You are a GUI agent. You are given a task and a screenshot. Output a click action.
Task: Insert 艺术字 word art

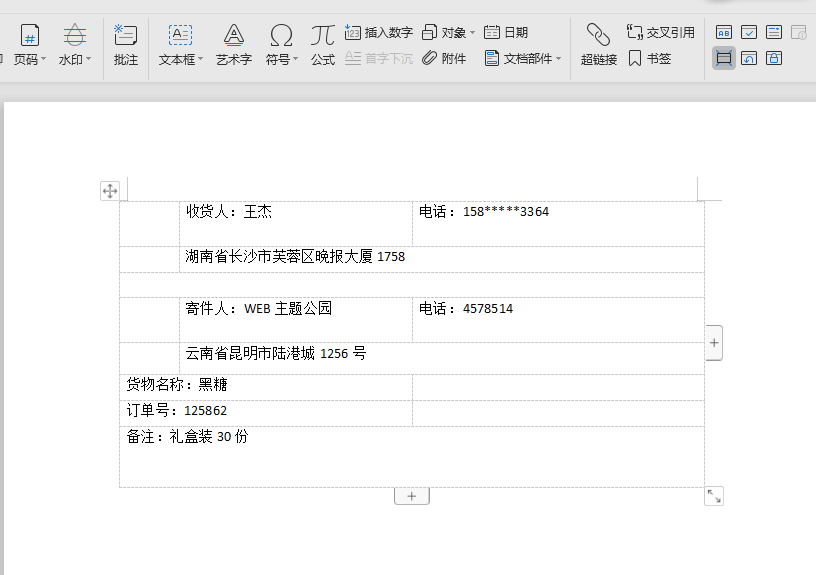point(234,46)
